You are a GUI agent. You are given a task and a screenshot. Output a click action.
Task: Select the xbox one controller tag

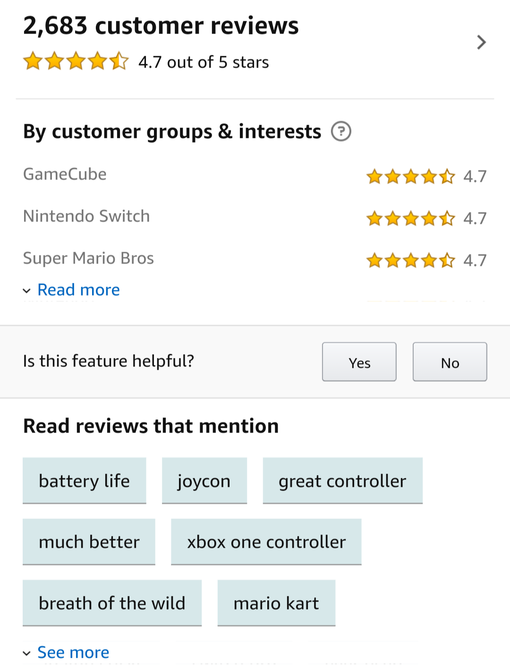point(266,542)
